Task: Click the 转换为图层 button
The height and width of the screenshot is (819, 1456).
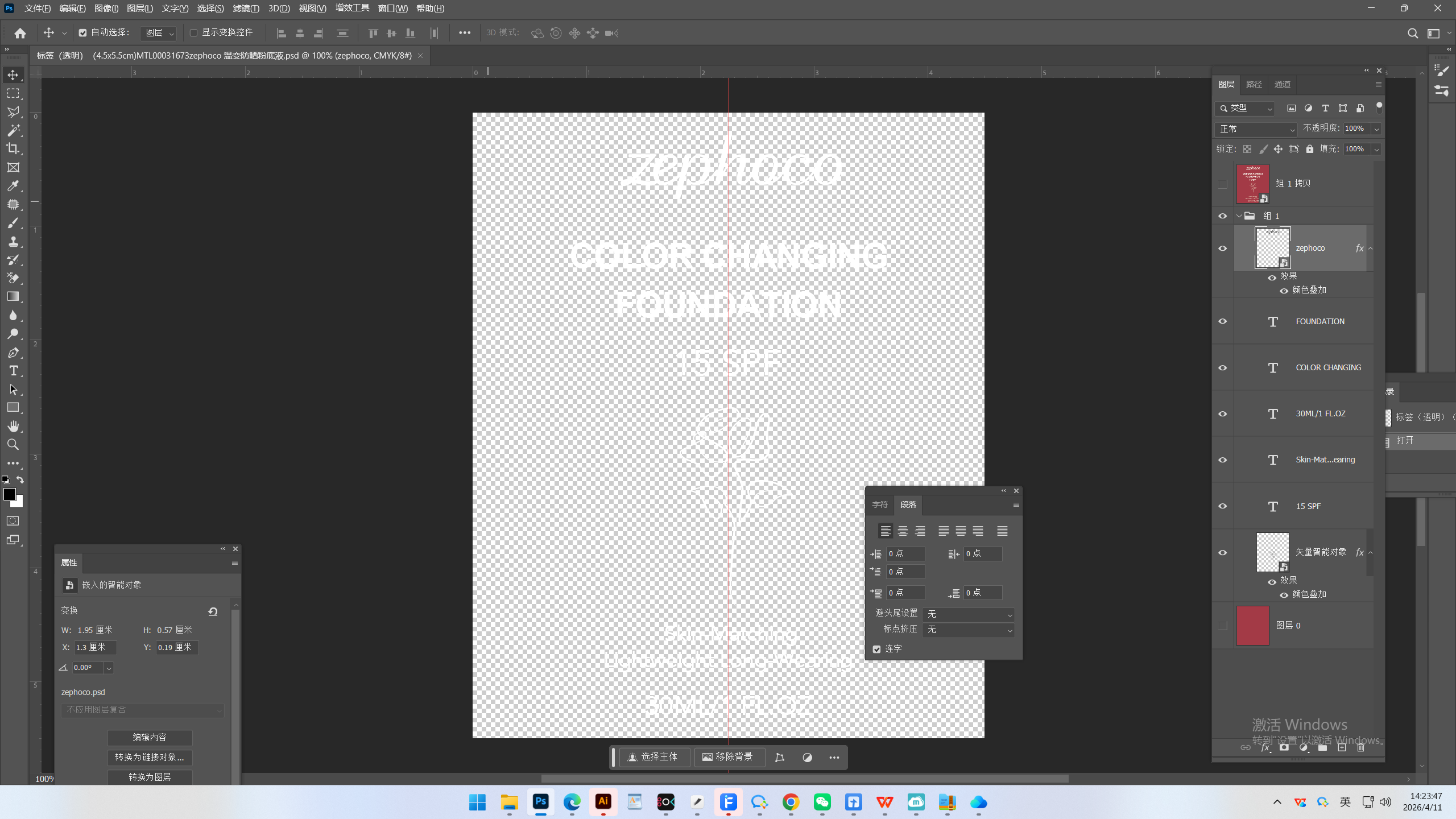Action: pyautogui.click(x=150, y=777)
